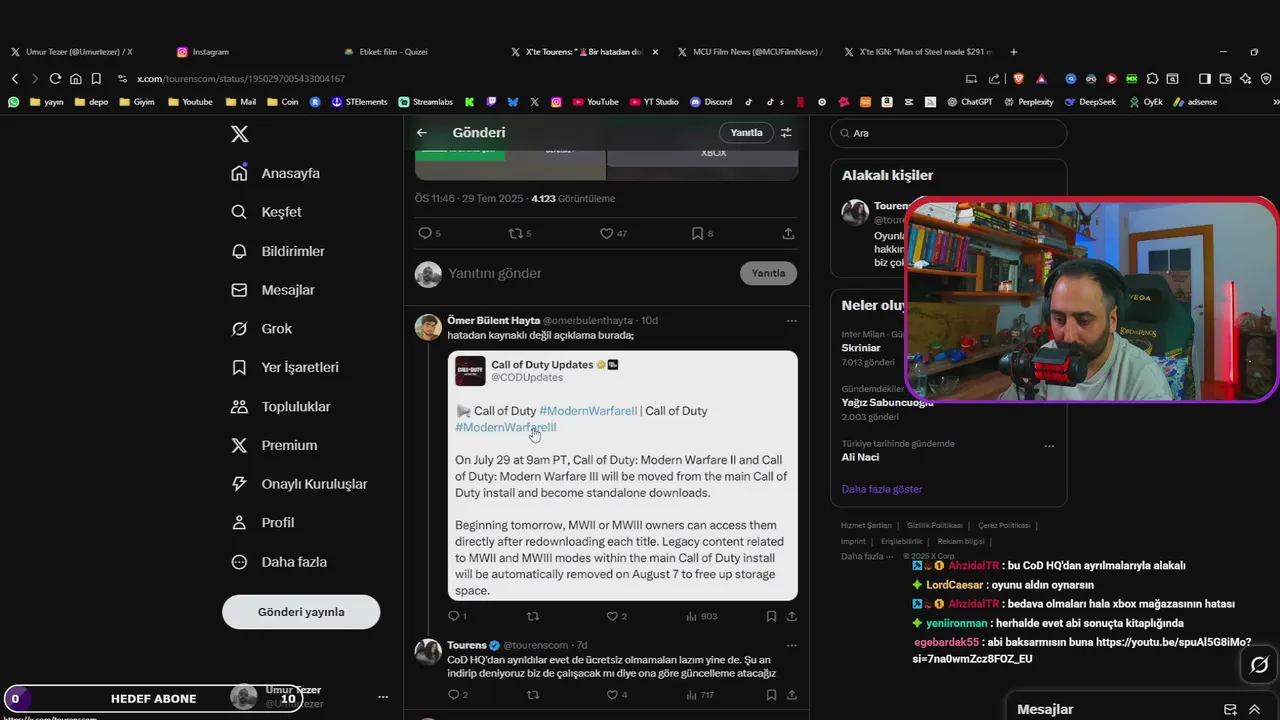Like the Tourens comment with 4 likes
1280x720 pixels.
[617, 694]
